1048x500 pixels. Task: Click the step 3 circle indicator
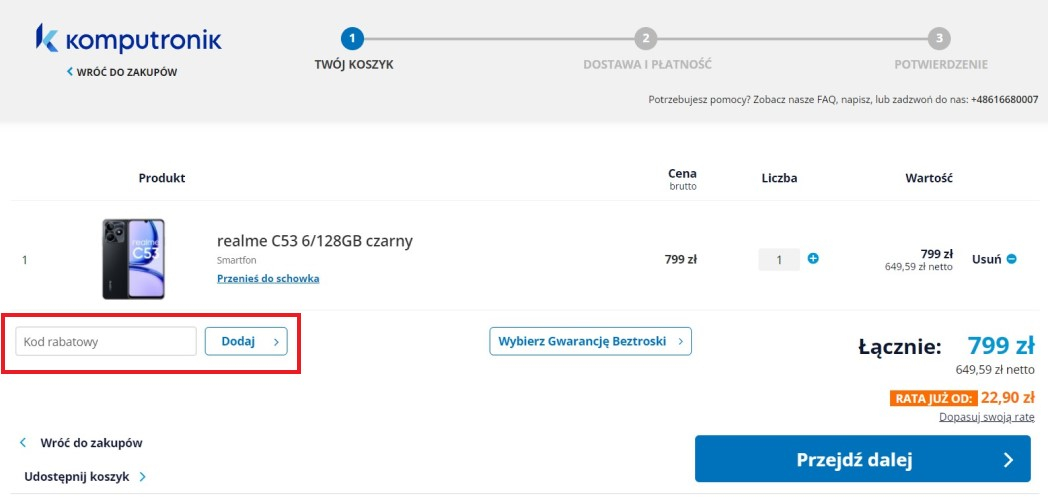tap(939, 39)
